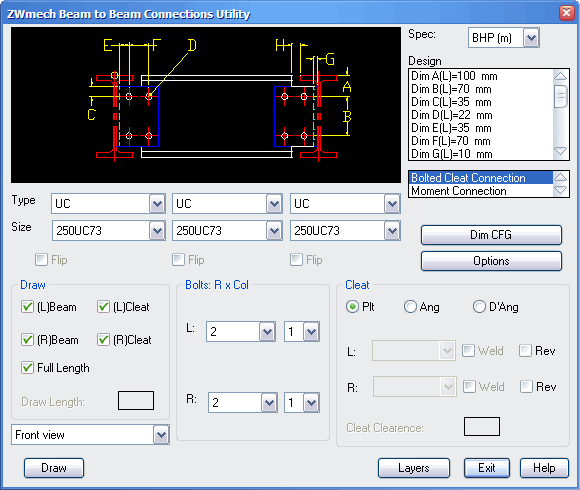Open the R bolts rows dropdown
The image size is (580, 490).
[x=243, y=402]
